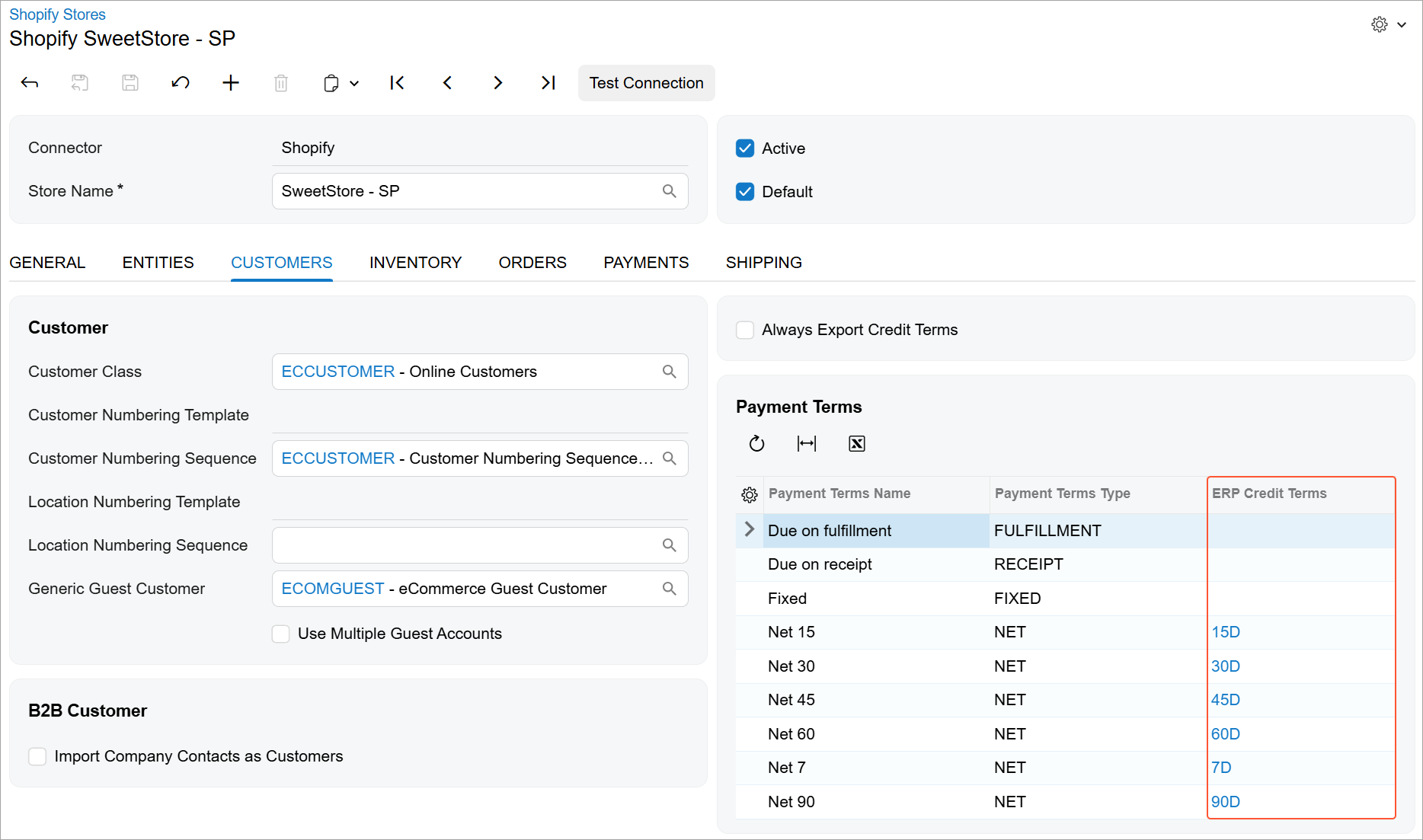Image resolution: width=1423 pixels, height=840 pixels.
Task: Click the Delete trash toolbar icon
Action: [x=281, y=83]
